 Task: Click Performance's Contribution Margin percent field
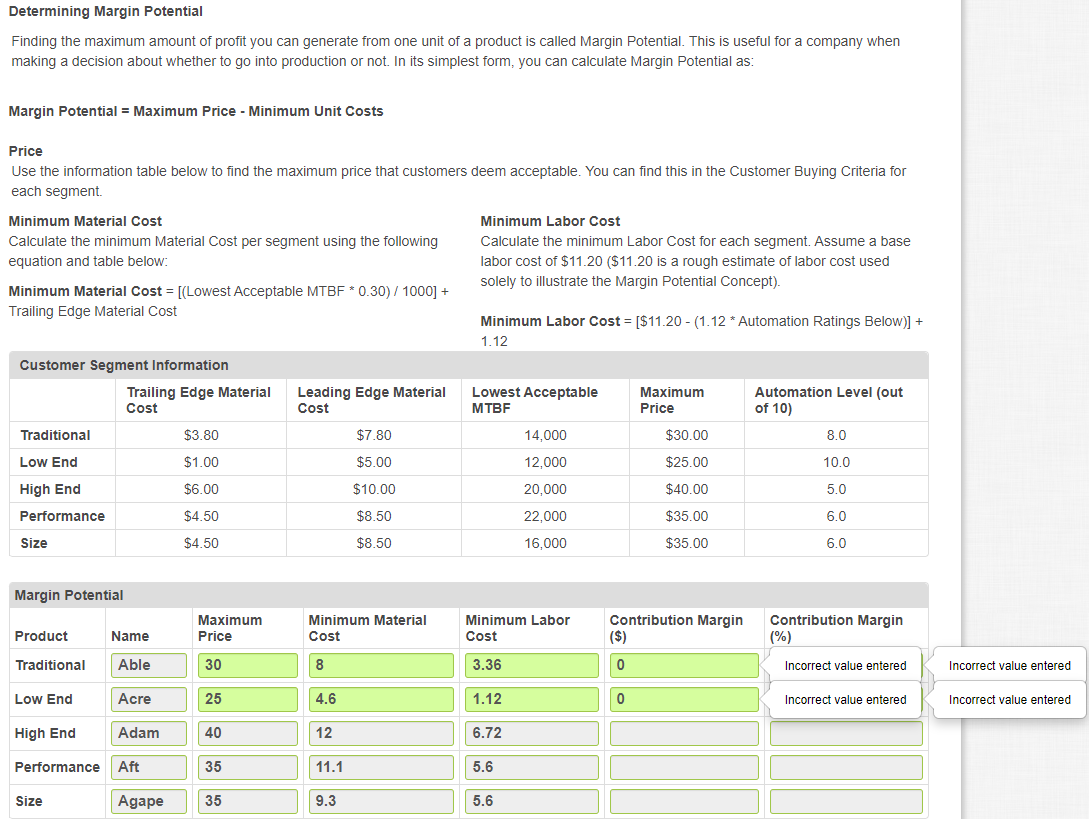coord(845,766)
